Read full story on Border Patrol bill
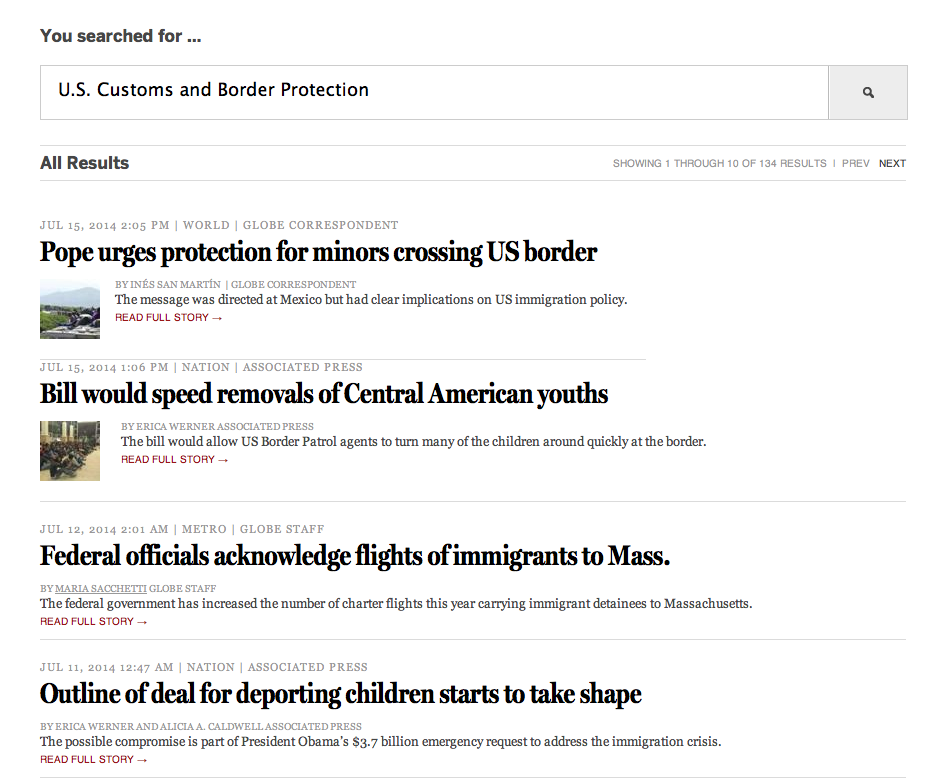The height and width of the screenshot is (783, 948). (x=174, y=460)
